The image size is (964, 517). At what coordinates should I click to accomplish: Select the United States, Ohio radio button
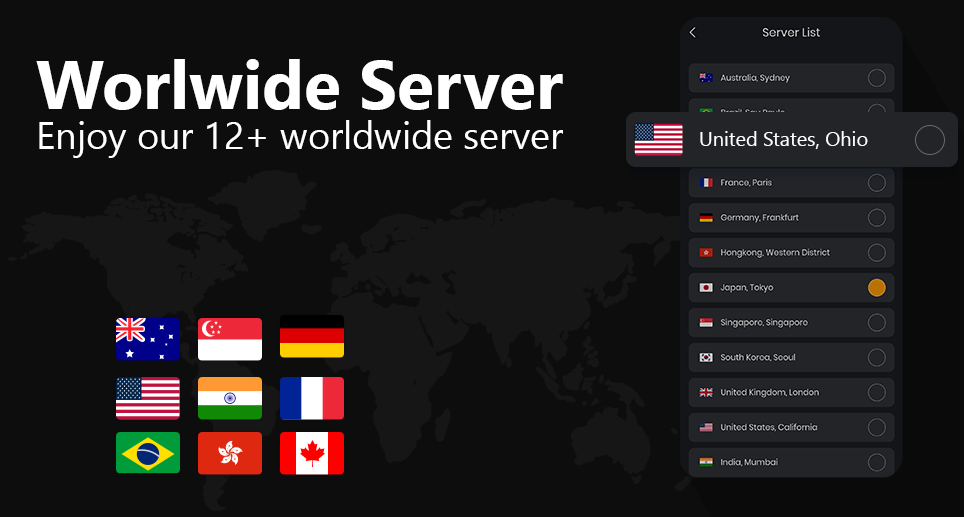click(929, 140)
